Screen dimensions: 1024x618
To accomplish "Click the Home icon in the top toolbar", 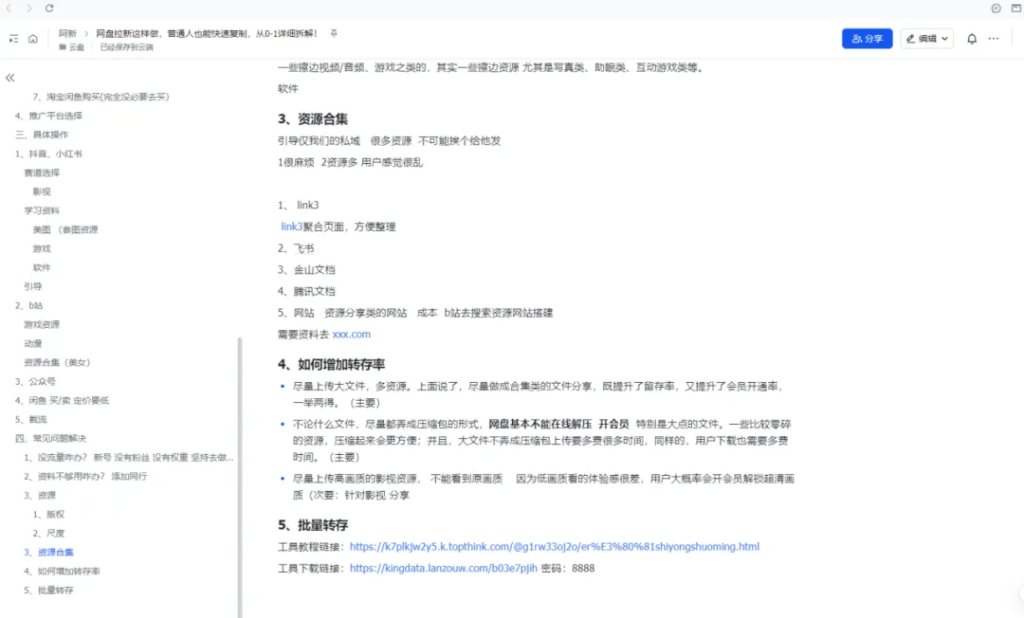I will pyautogui.click(x=33, y=38).
